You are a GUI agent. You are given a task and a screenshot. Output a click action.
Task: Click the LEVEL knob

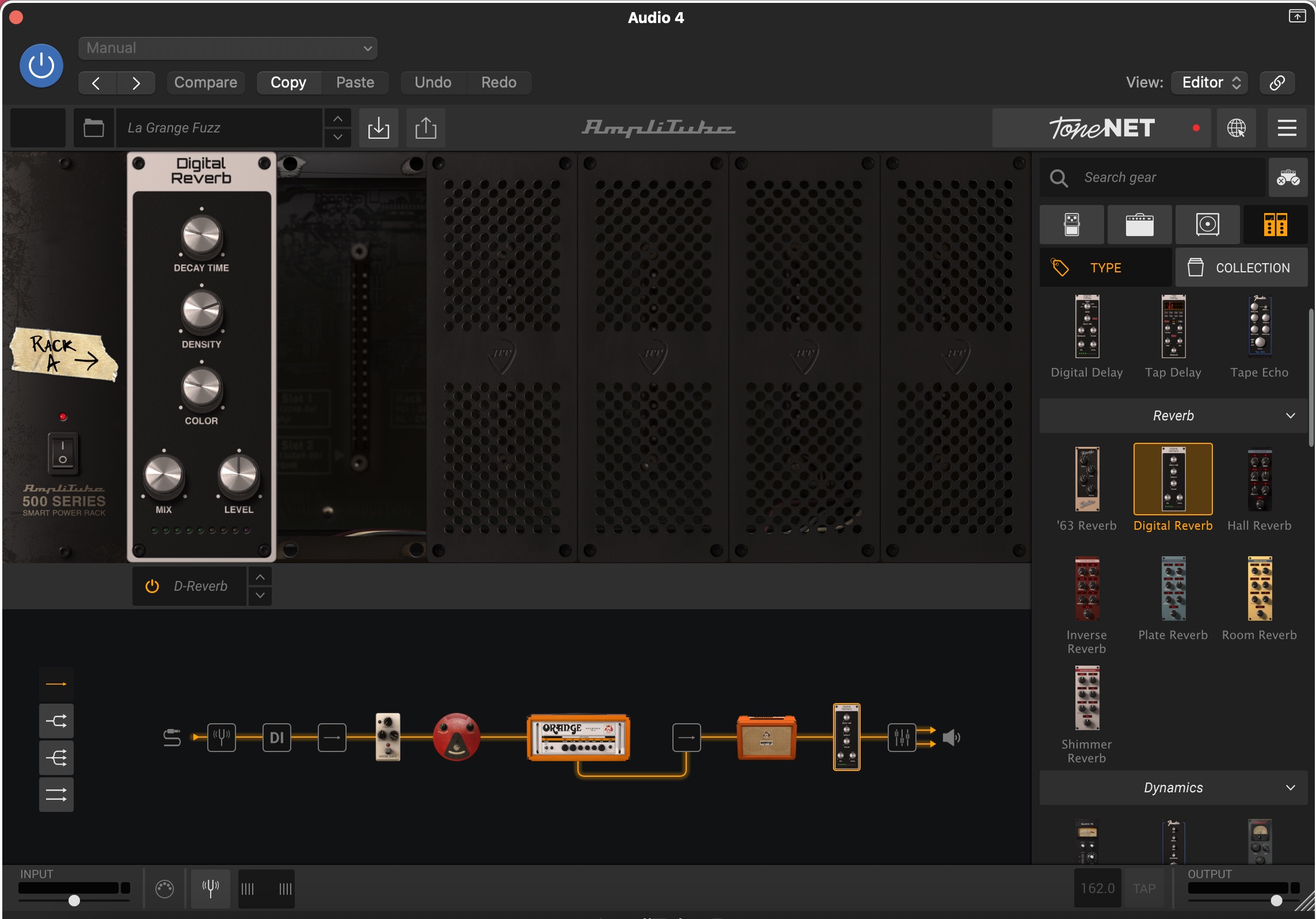click(238, 477)
